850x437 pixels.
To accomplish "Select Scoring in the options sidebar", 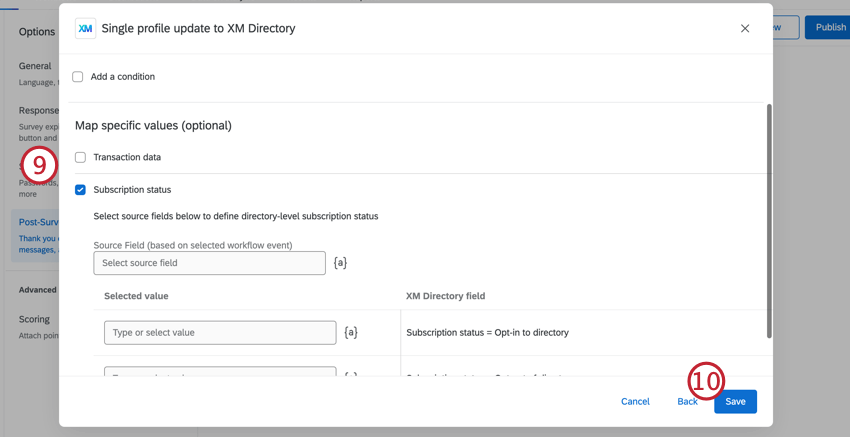I will (x=34, y=319).
